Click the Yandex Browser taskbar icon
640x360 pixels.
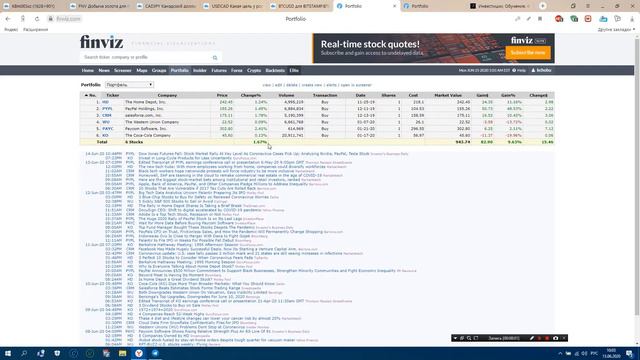tap(139, 353)
